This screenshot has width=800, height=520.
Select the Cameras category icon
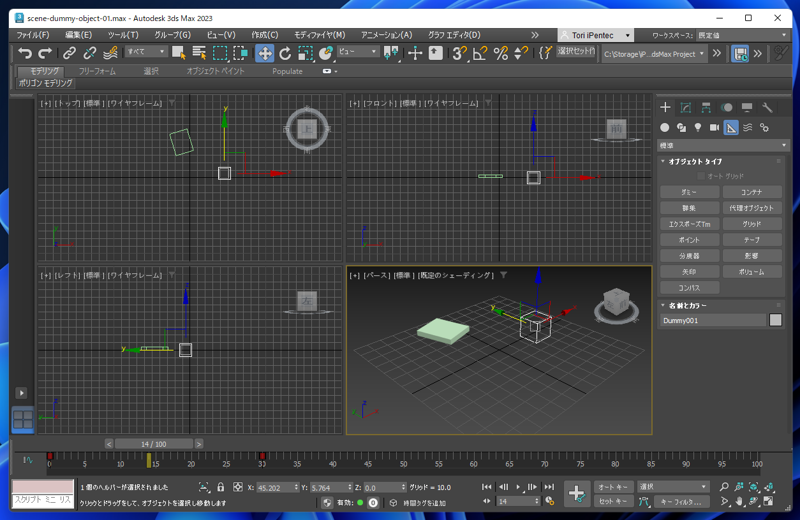714,128
